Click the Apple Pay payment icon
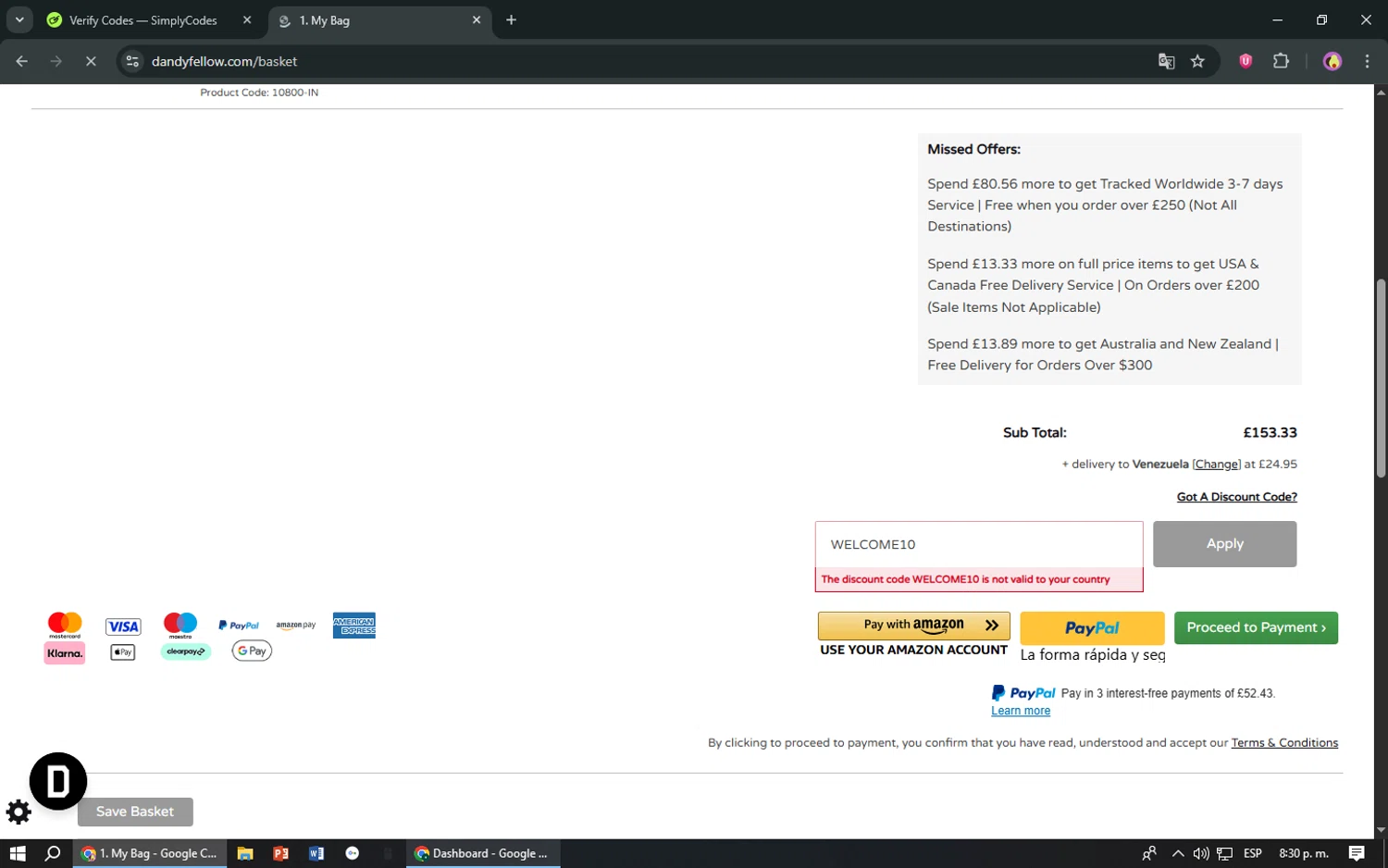 coord(123,652)
